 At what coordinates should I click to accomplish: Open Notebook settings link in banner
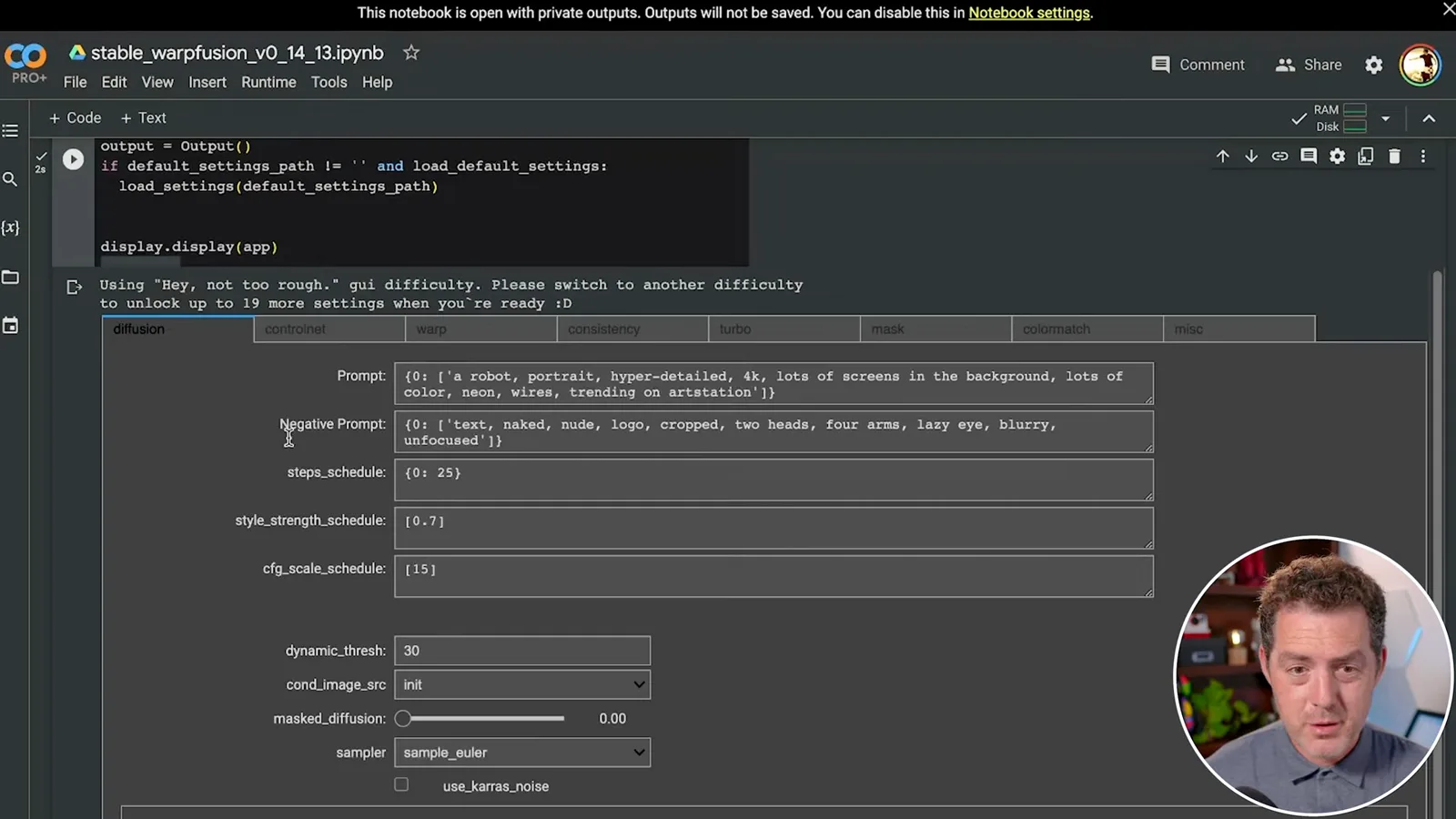point(1029,13)
